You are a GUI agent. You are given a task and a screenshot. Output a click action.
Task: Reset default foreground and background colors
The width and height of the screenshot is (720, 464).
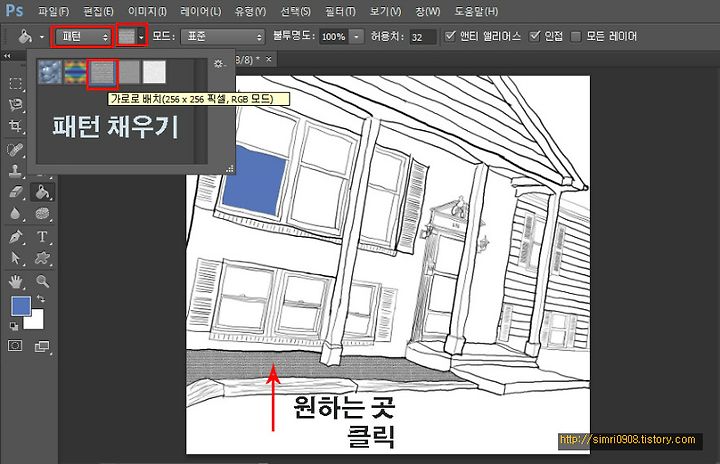click(14, 326)
